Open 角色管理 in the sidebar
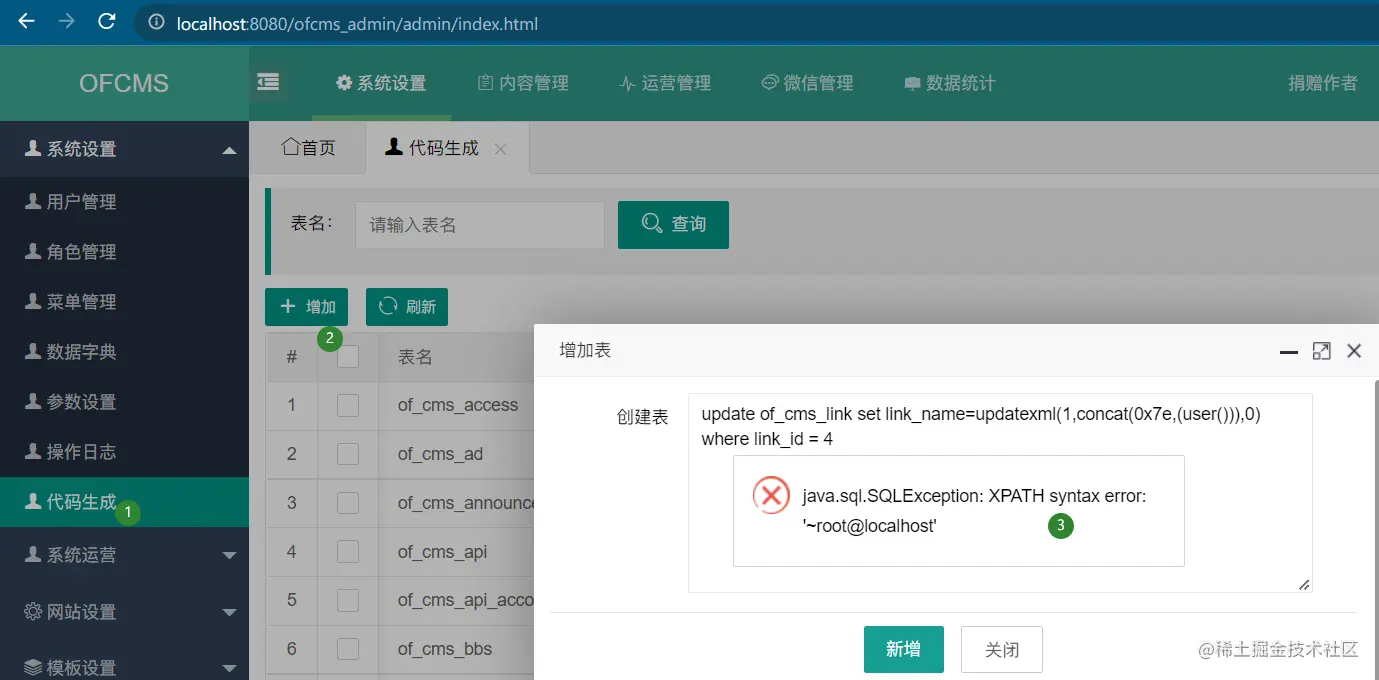 tap(124, 252)
